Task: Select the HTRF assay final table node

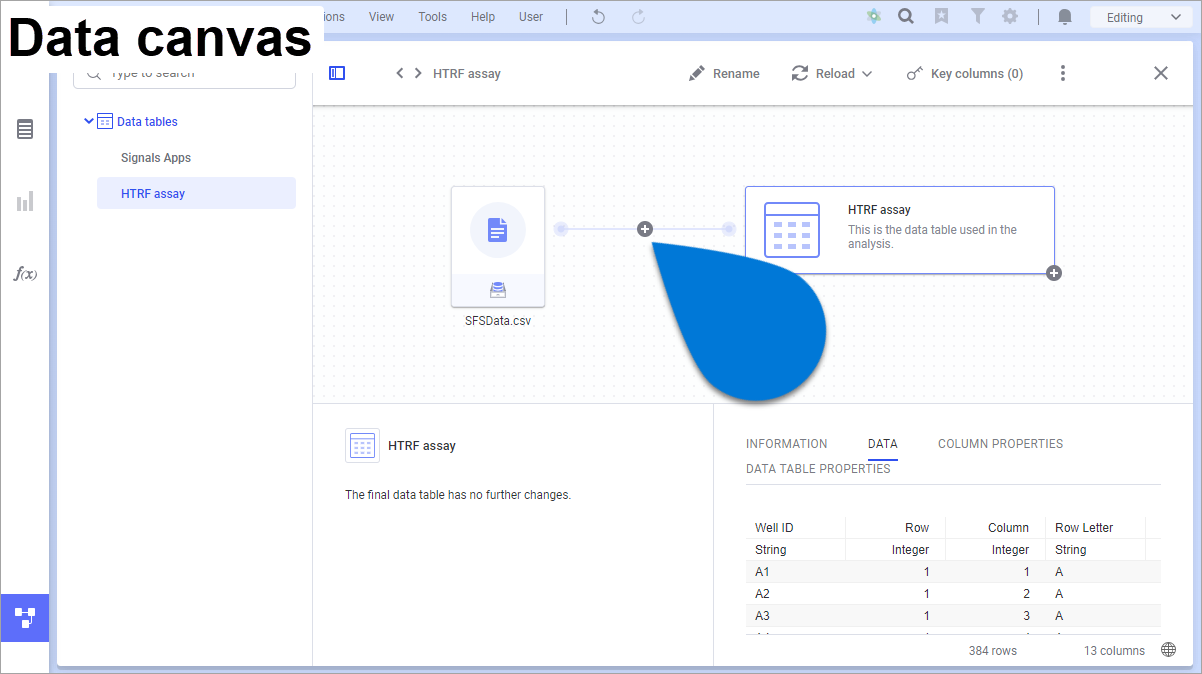Action: (900, 229)
